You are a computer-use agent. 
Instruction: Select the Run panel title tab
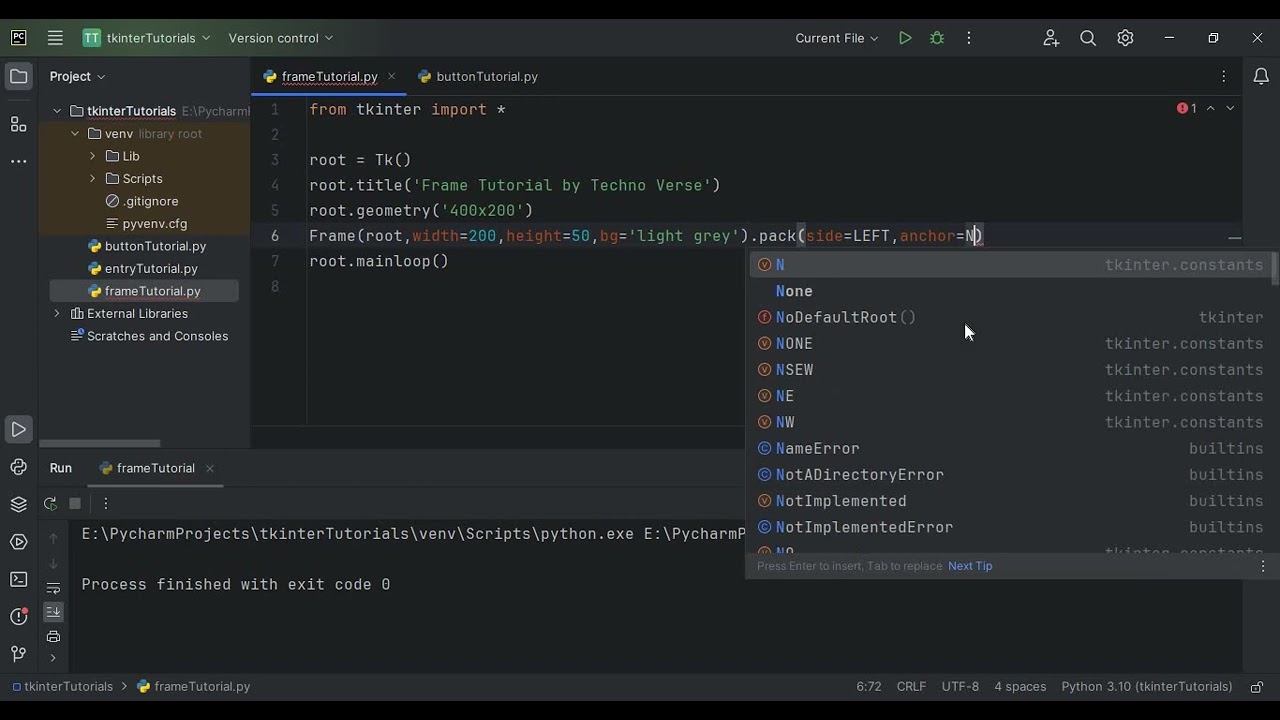pos(61,468)
